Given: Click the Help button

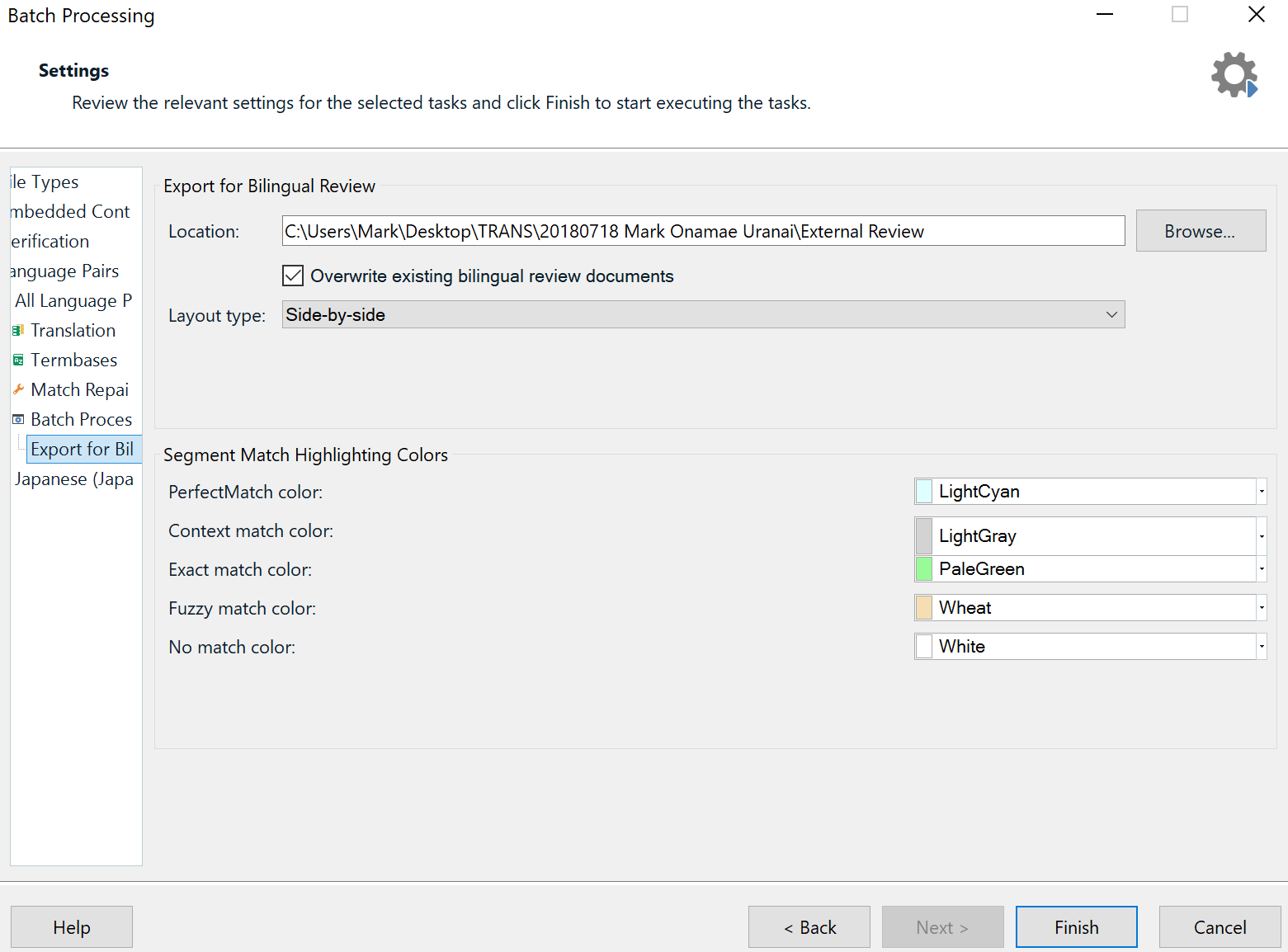Looking at the screenshot, I should (72, 927).
